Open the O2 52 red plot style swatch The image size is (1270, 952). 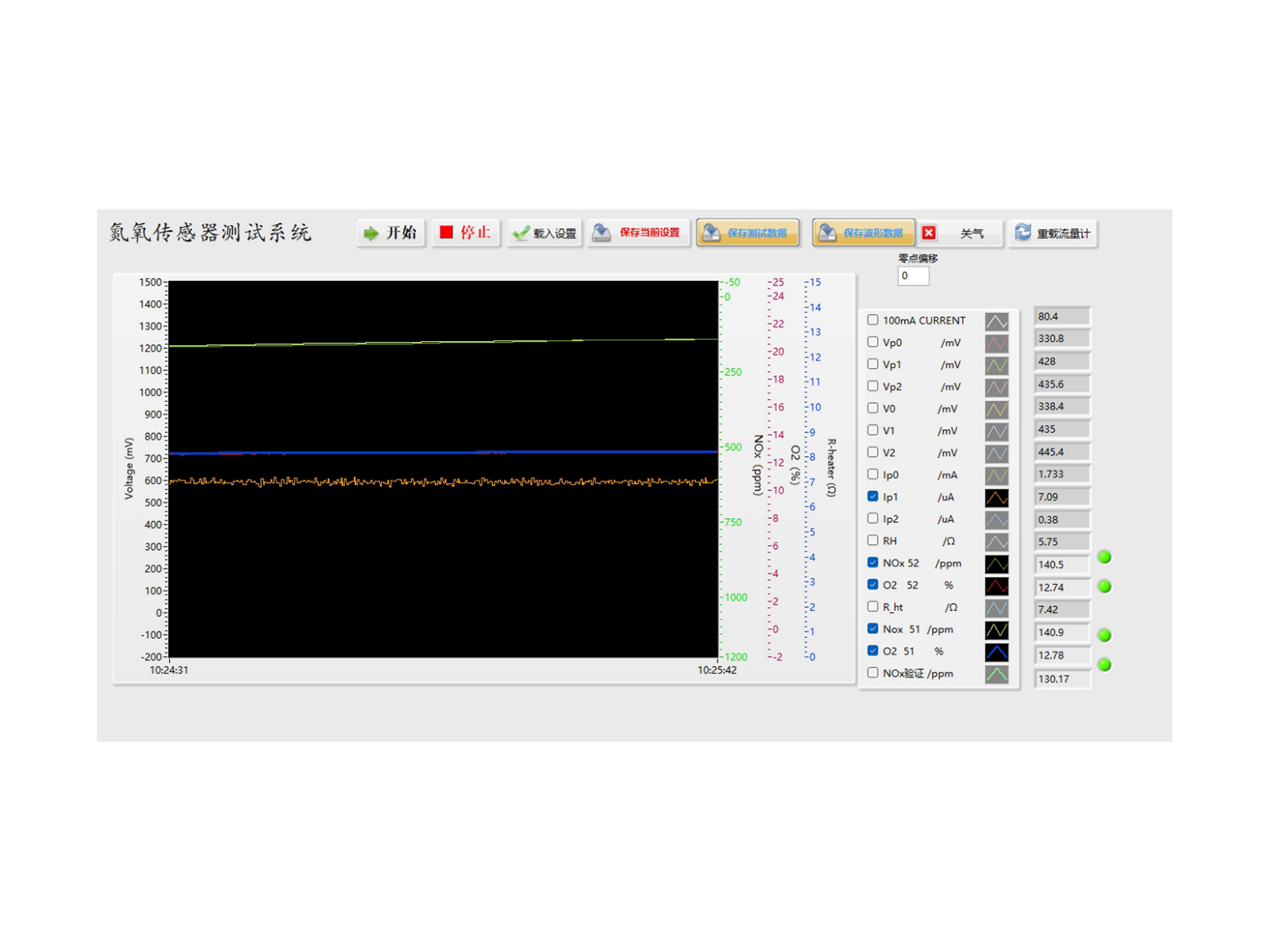pyautogui.click(x=997, y=585)
